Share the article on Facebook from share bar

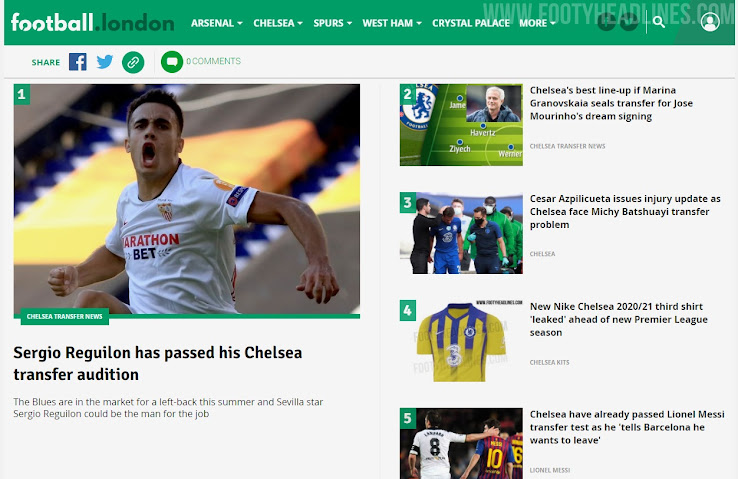pos(78,62)
